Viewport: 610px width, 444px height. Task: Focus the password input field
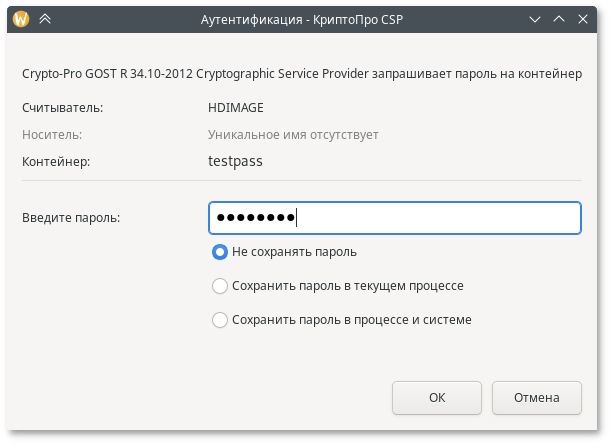pos(395,218)
